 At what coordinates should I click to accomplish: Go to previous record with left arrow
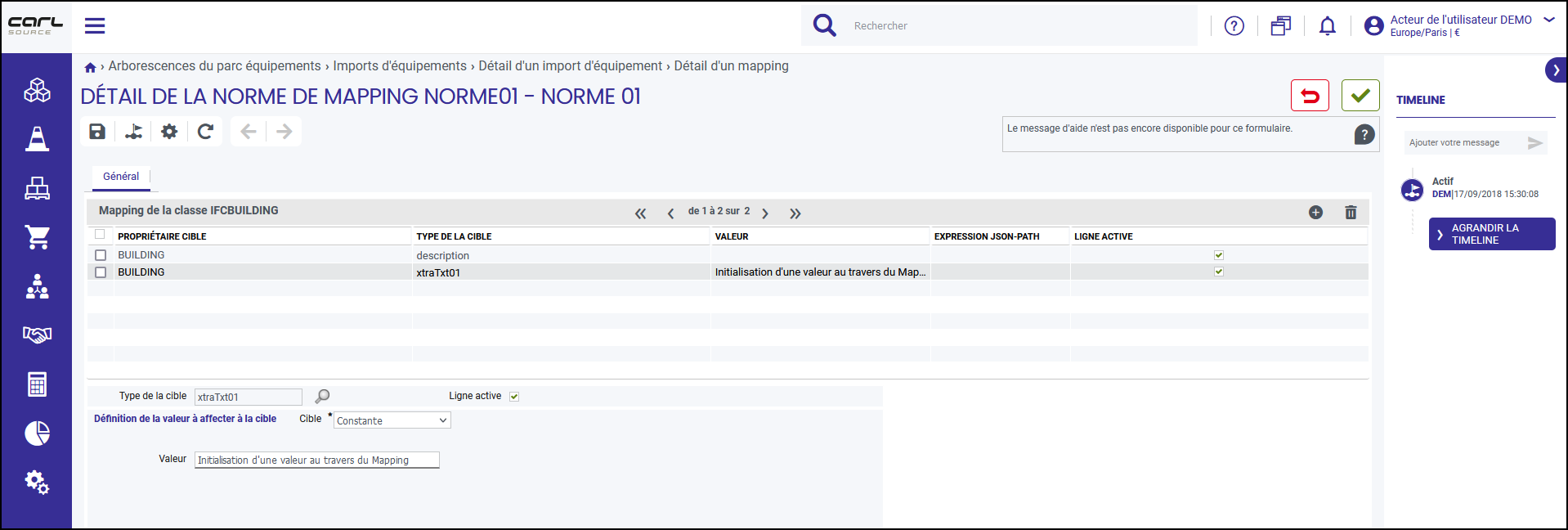click(249, 131)
